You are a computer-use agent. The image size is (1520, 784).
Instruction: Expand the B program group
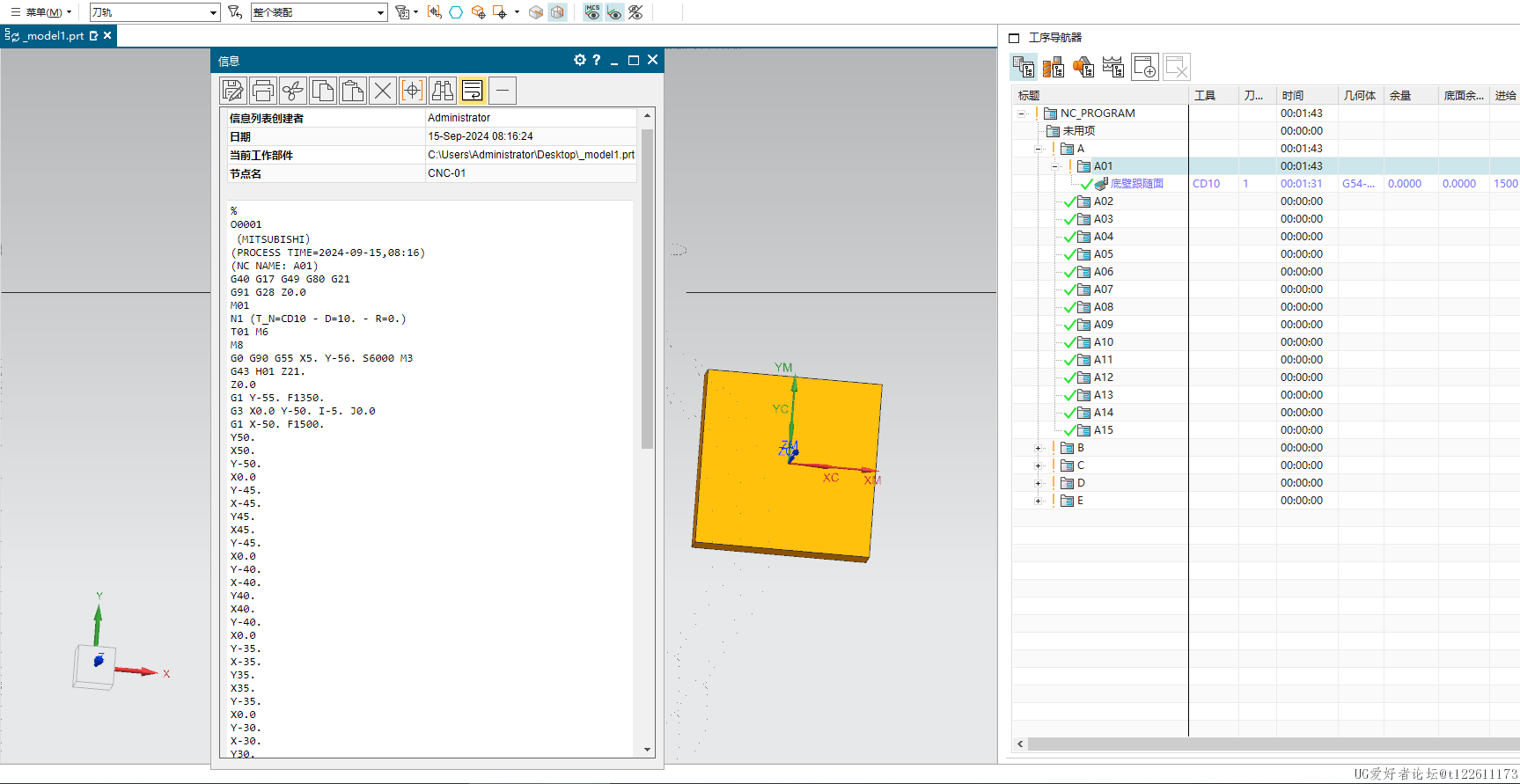(1039, 448)
